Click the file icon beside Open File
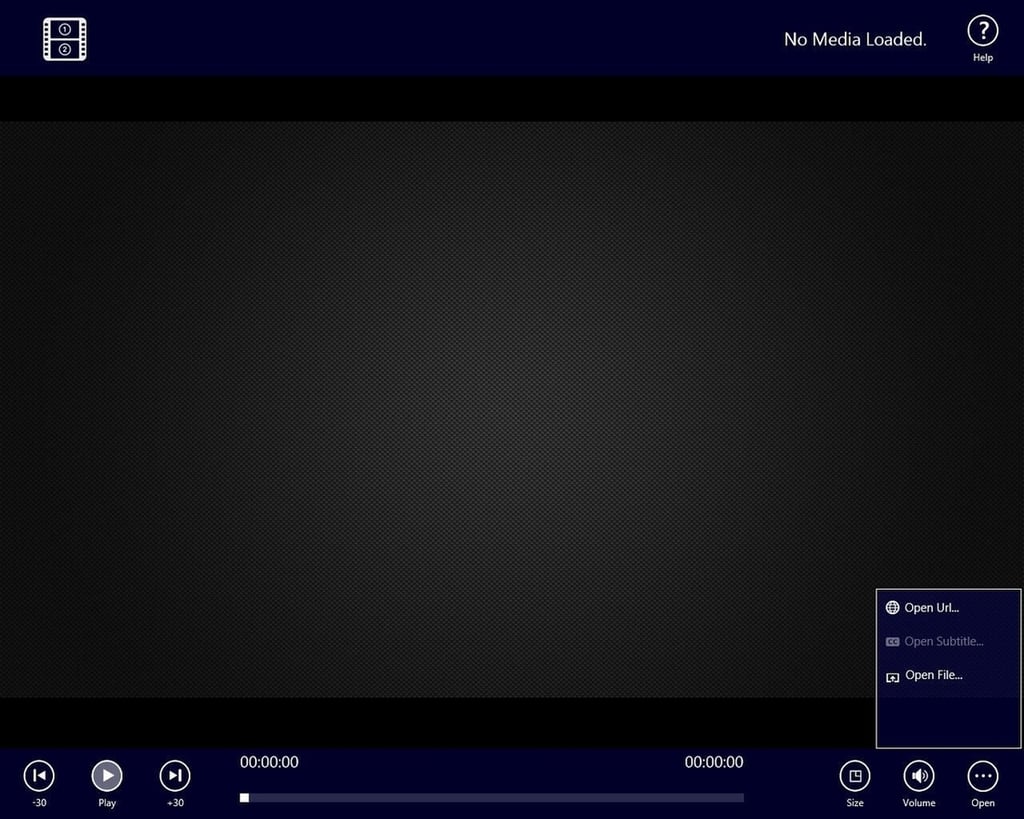 [892, 677]
